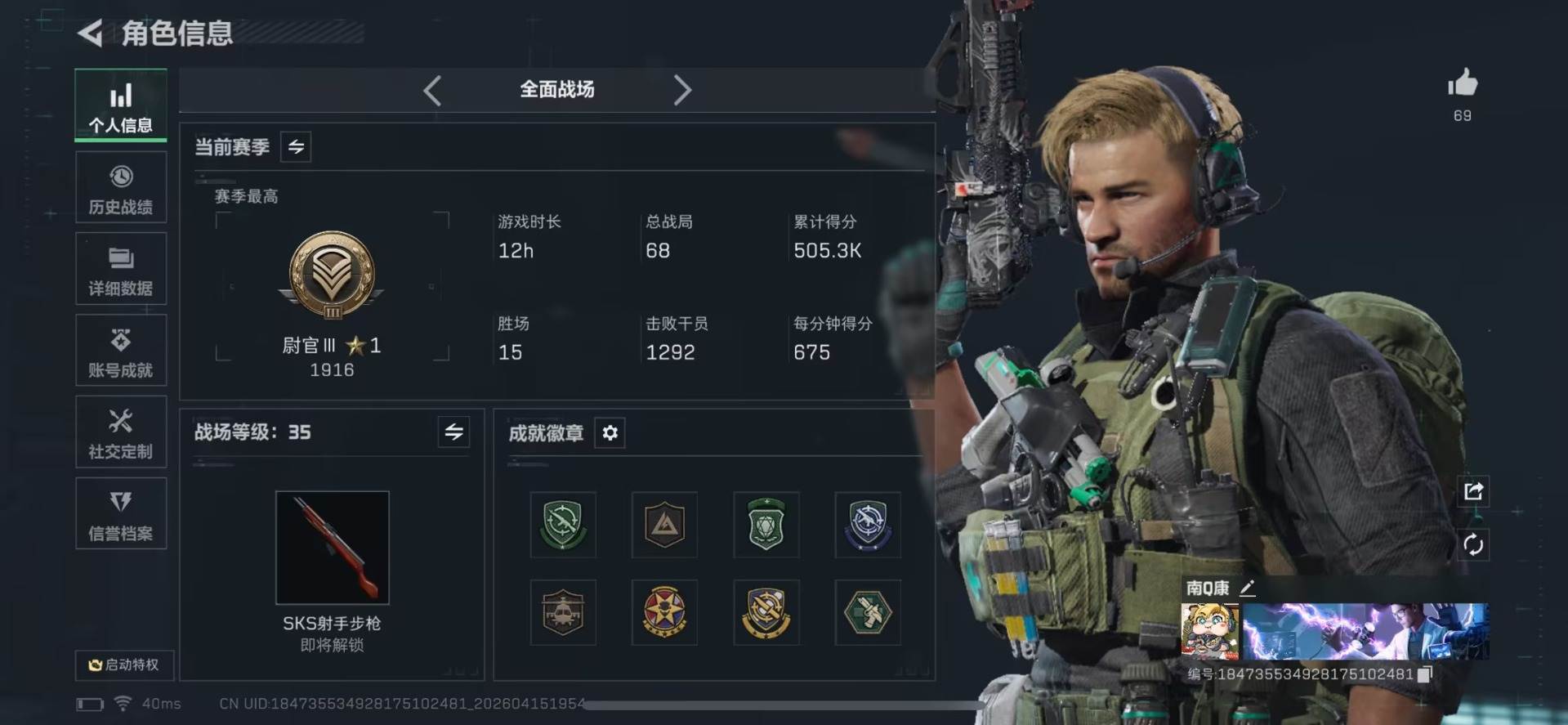Viewport: 1568px width, 725px height.
Task: Open the 信誉档案 section
Action: click(121, 514)
